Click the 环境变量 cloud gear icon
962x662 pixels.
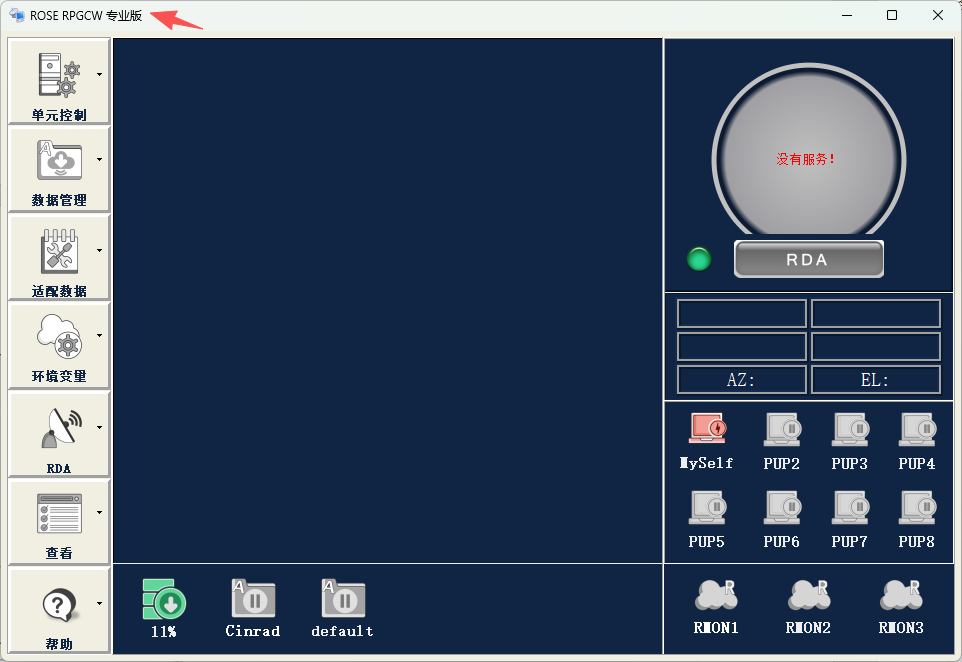(58, 336)
